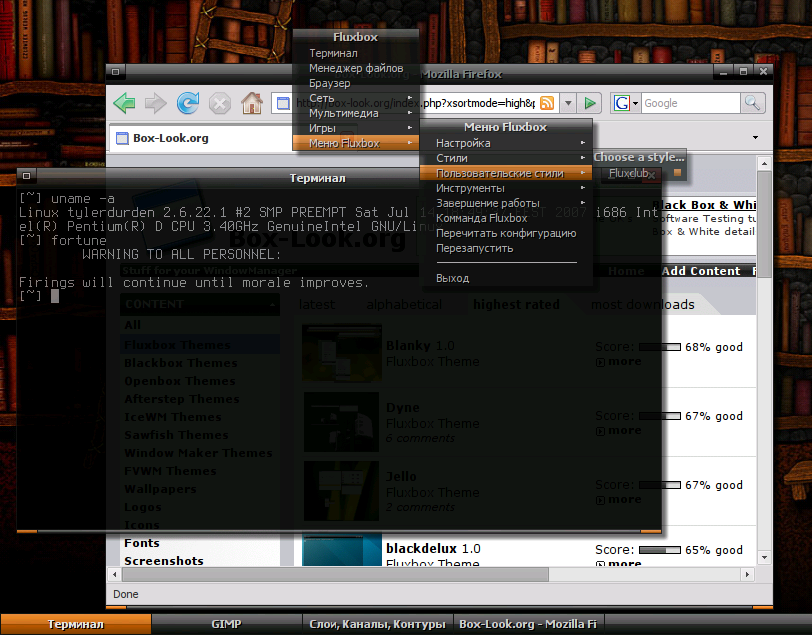Open the Screenshots category link
The width and height of the screenshot is (812, 635).
click(164, 561)
